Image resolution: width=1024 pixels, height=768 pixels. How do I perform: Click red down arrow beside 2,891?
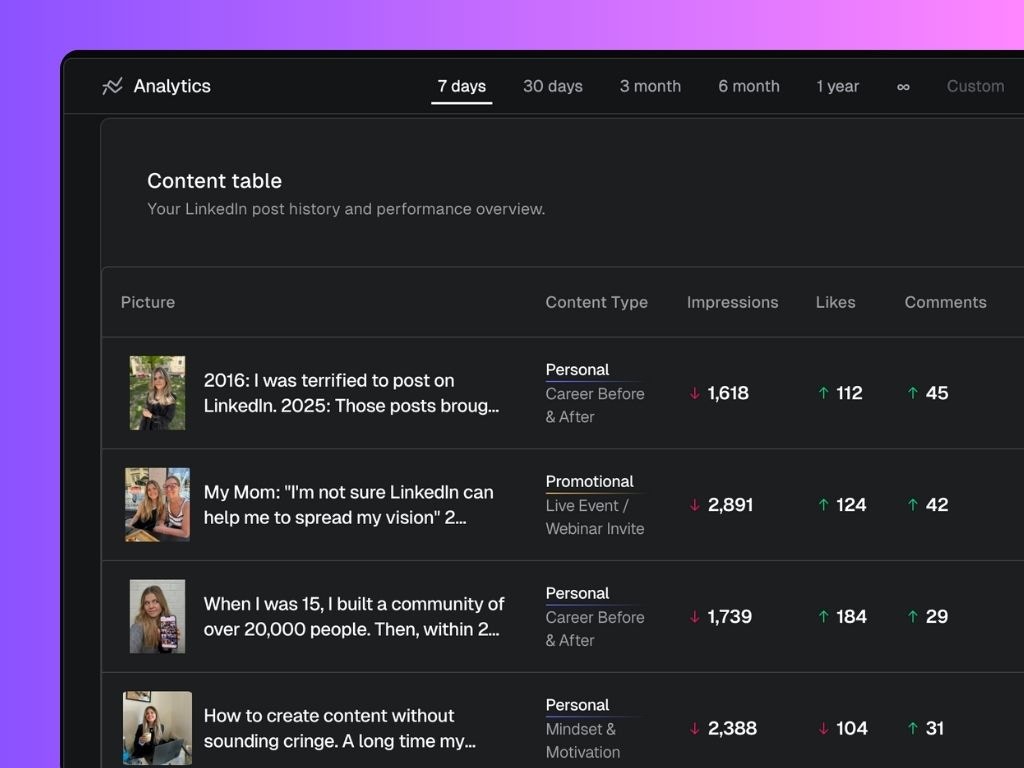click(x=694, y=505)
